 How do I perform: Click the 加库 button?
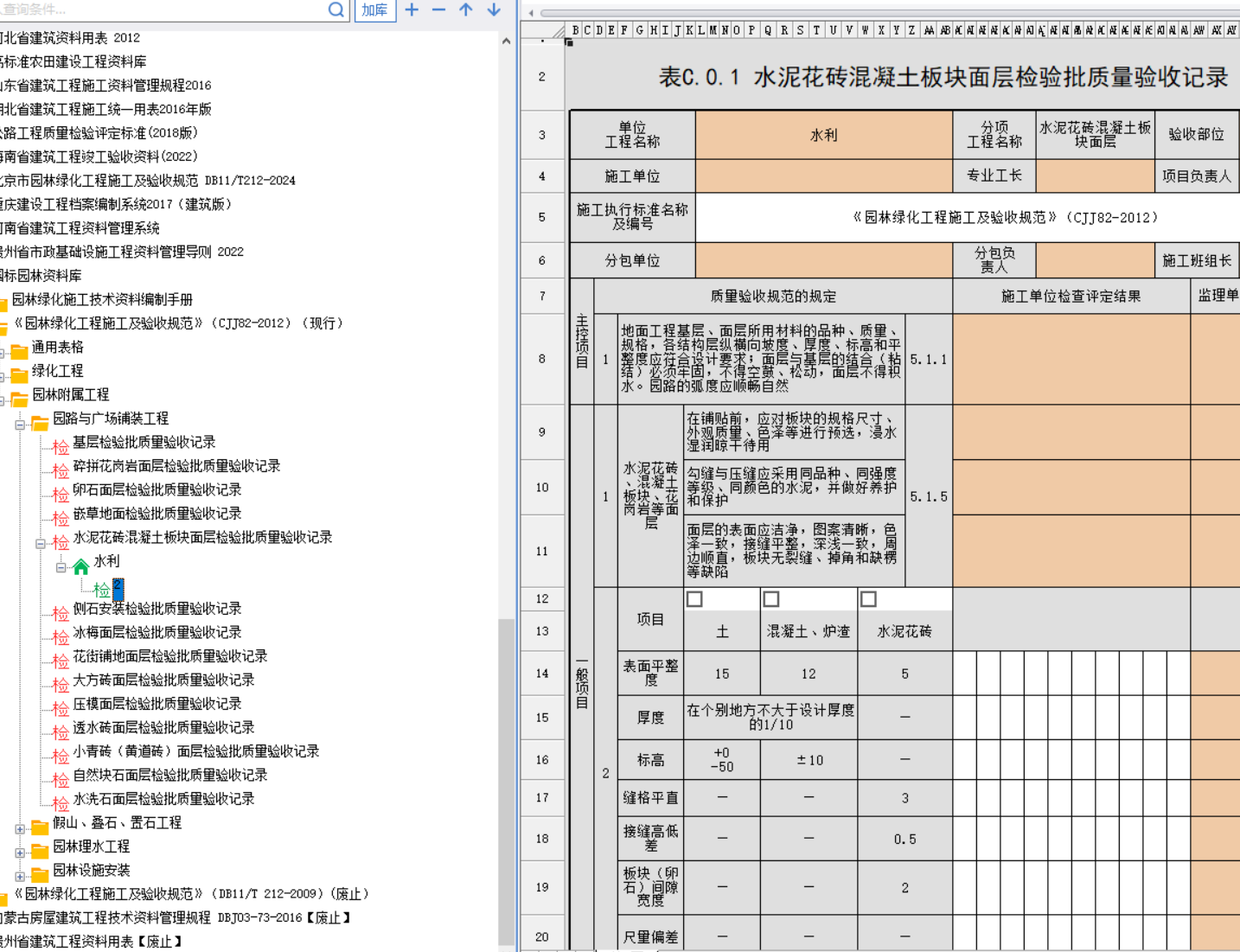[x=374, y=10]
